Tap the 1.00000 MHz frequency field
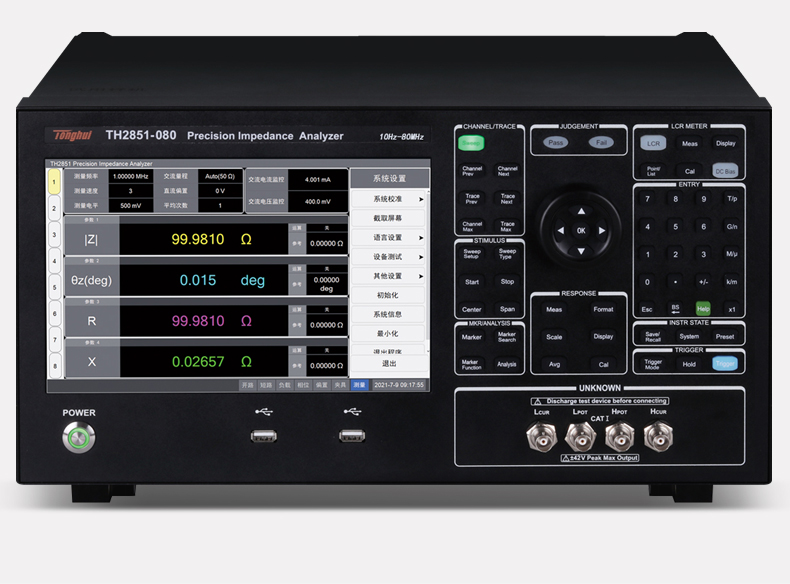This screenshot has width=790, height=584. tap(130, 176)
